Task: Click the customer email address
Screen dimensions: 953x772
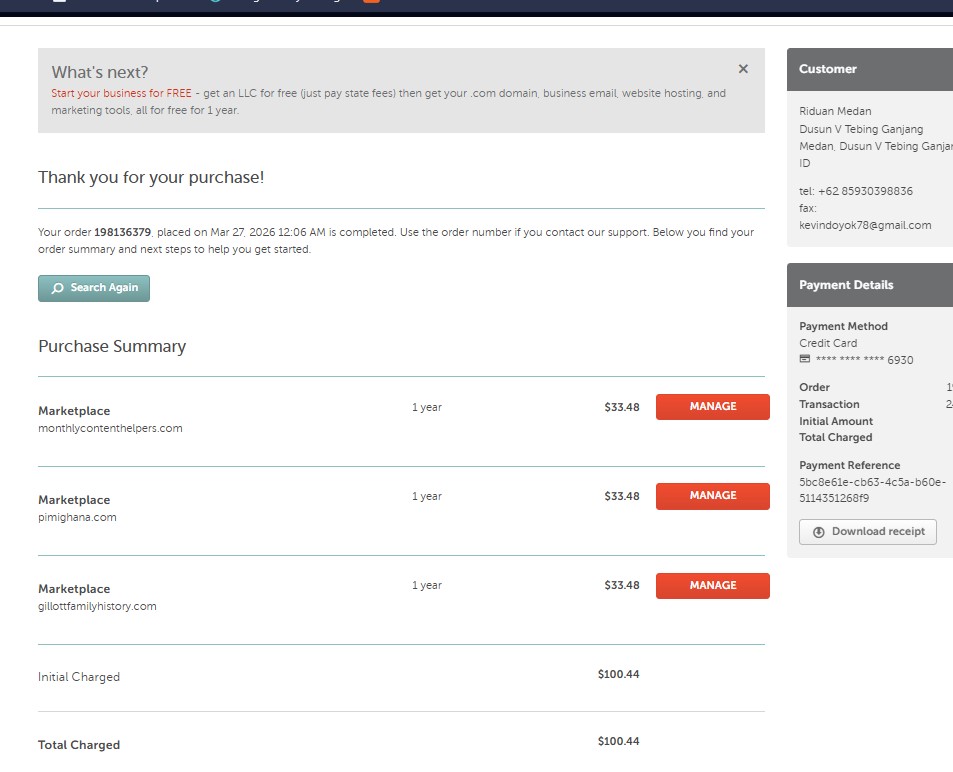Action: click(x=865, y=225)
